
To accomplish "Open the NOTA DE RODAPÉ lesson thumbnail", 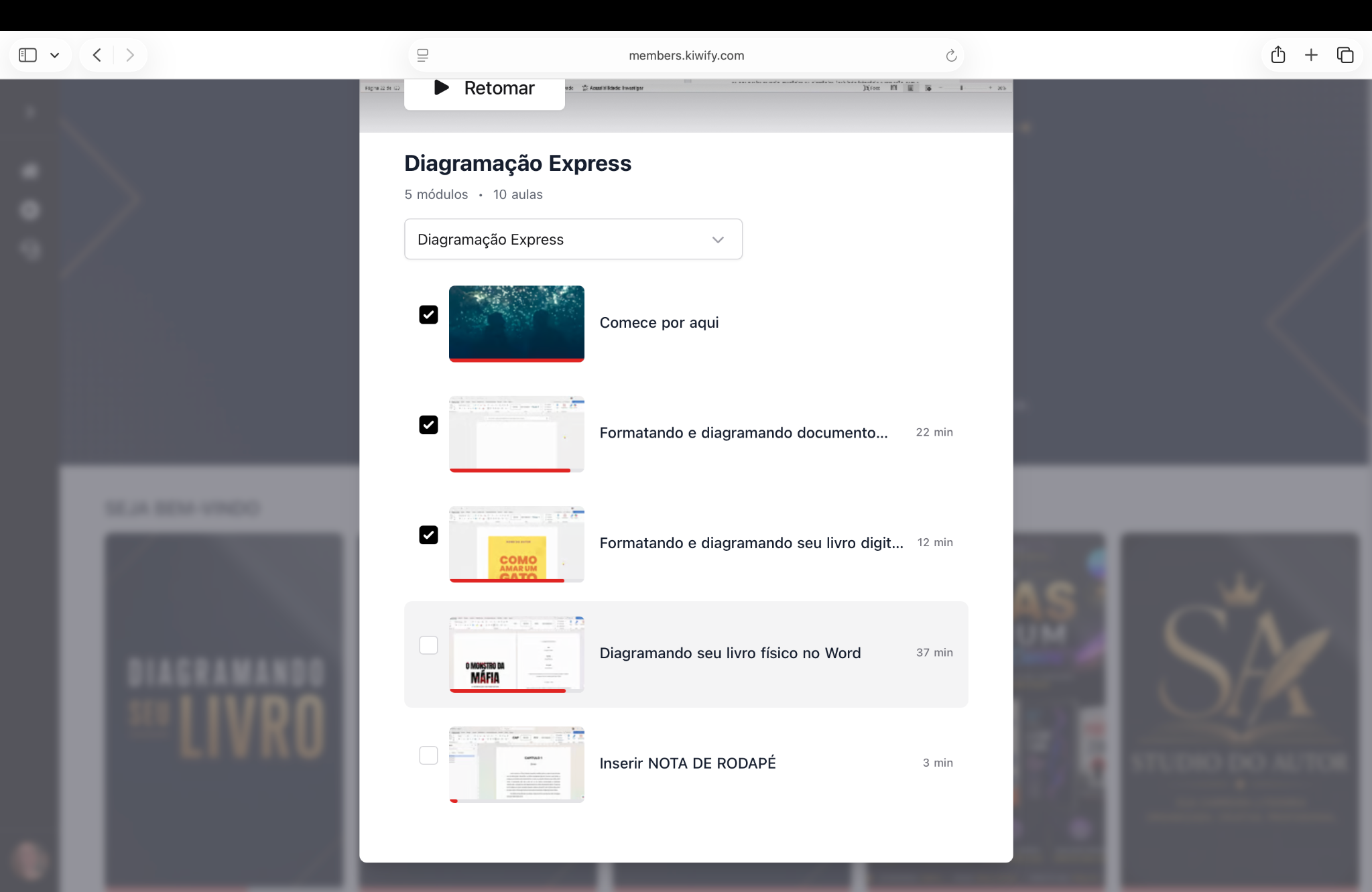I will 517,764.
